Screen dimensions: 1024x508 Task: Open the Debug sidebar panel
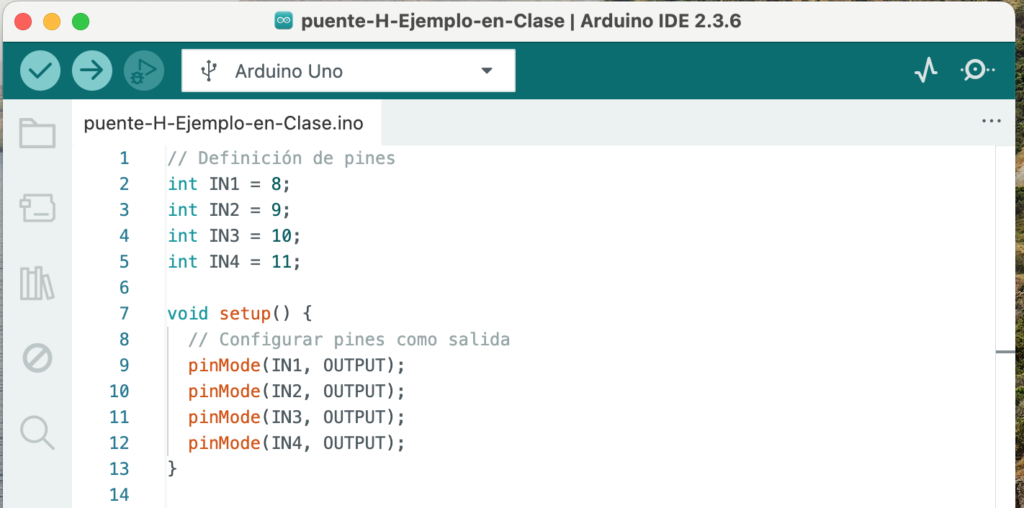click(37, 358)
